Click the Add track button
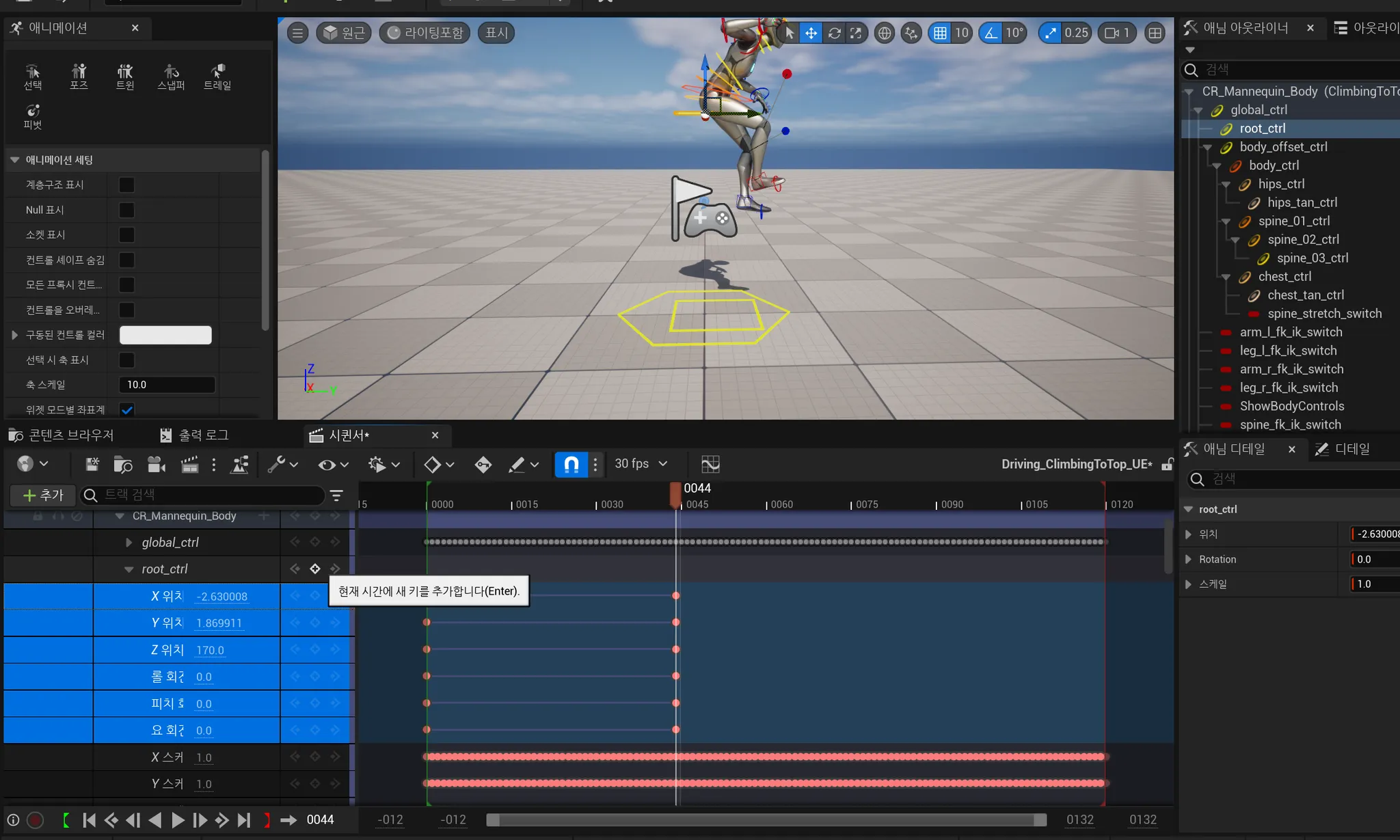Viewport: 1400px width, 840px height. [x=44, y=495]
